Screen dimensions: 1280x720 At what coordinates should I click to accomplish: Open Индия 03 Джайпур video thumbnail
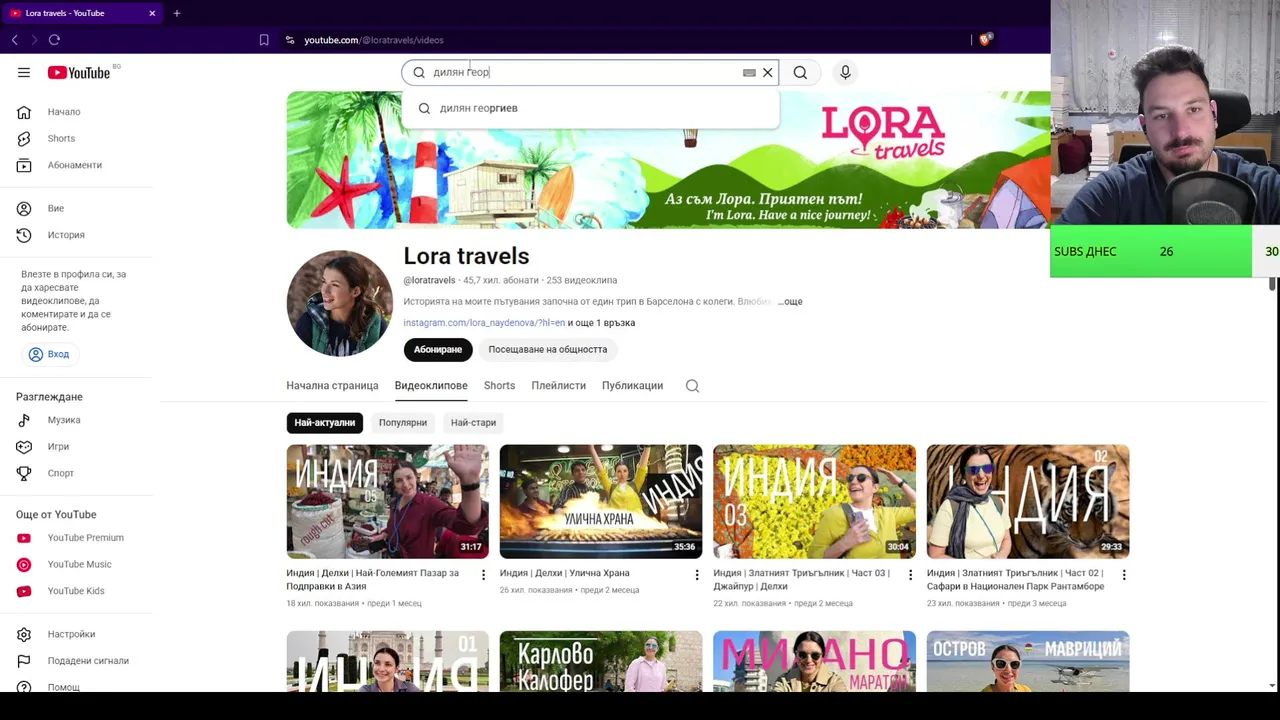[x=814, y=501]
